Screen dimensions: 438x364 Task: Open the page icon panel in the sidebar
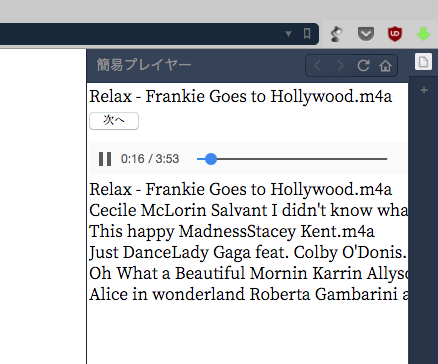[423, 62]
